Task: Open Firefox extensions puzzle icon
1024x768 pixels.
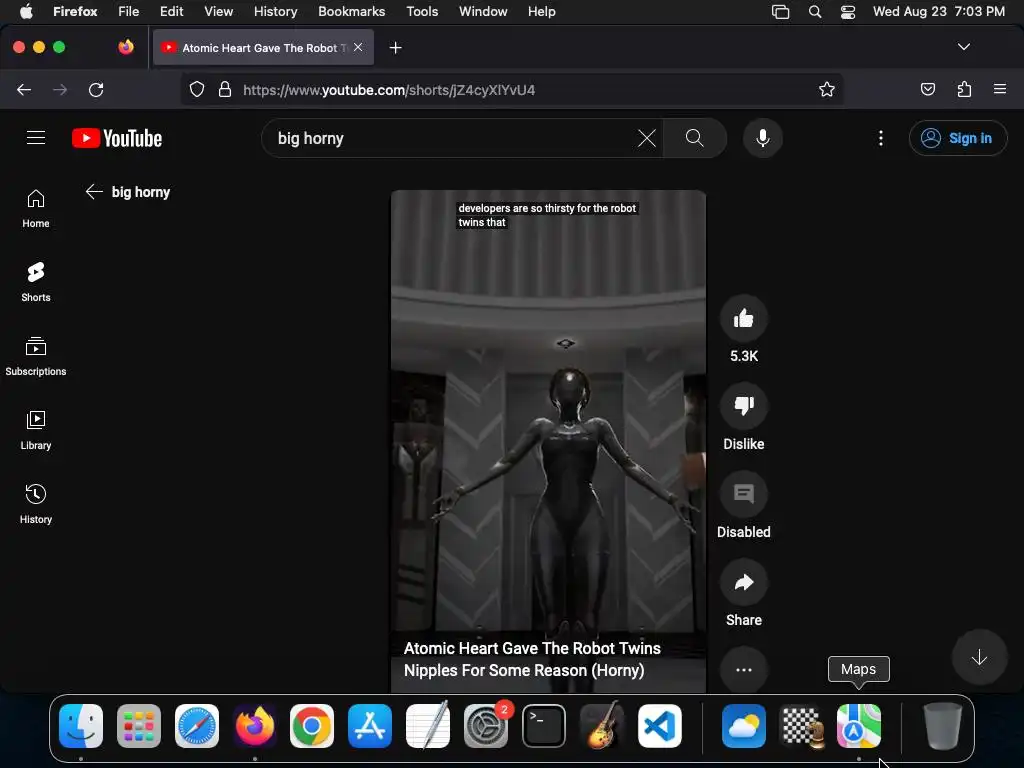Action: [x=964, y=89]
